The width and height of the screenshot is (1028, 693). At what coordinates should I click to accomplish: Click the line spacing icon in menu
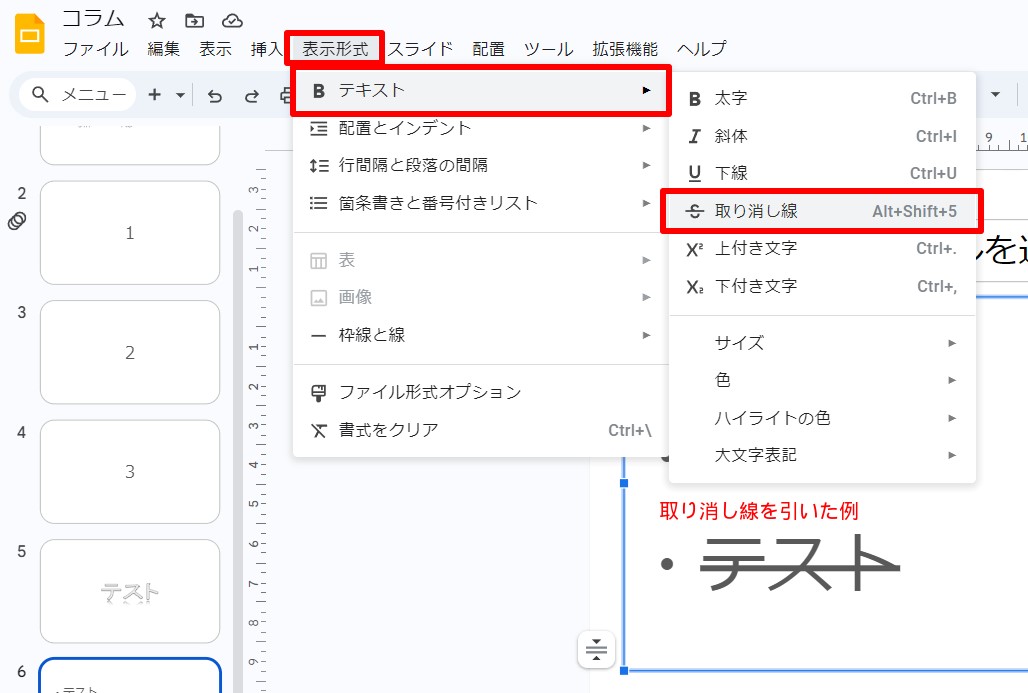pyautogui.click(x=319, y=165)
